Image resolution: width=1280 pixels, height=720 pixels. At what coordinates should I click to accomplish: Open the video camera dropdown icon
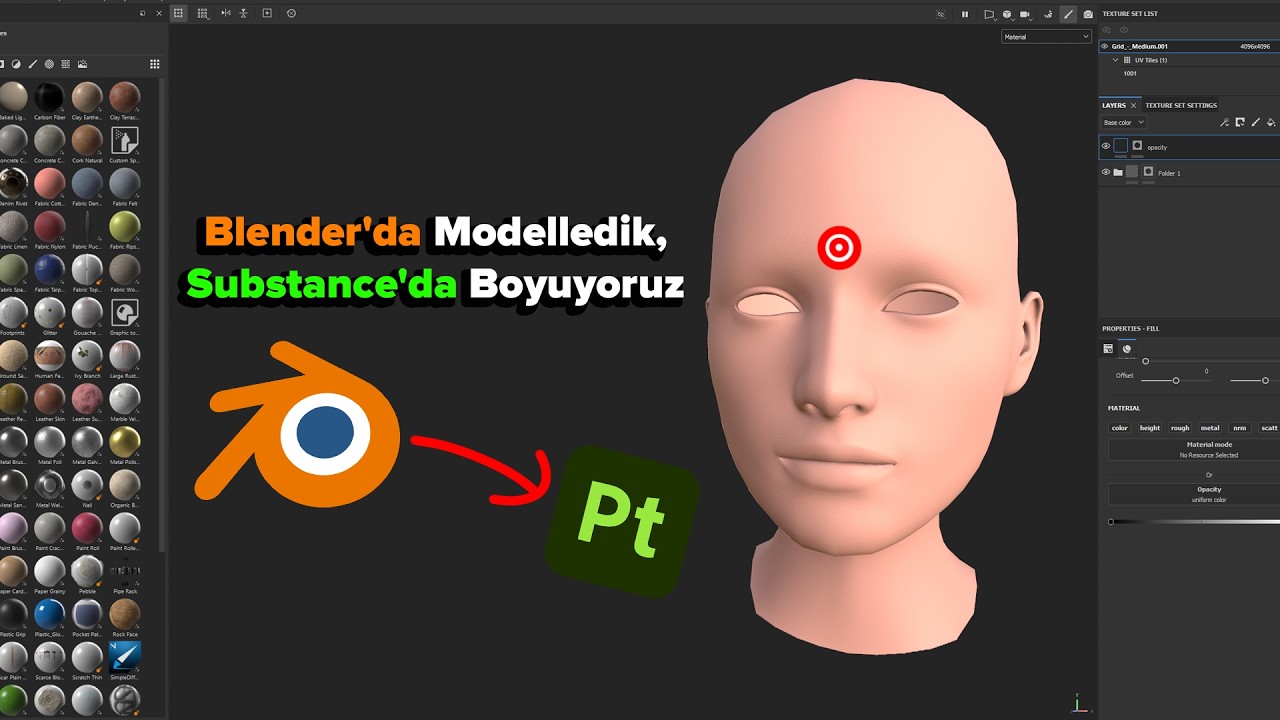click(x=1026, y=14)
